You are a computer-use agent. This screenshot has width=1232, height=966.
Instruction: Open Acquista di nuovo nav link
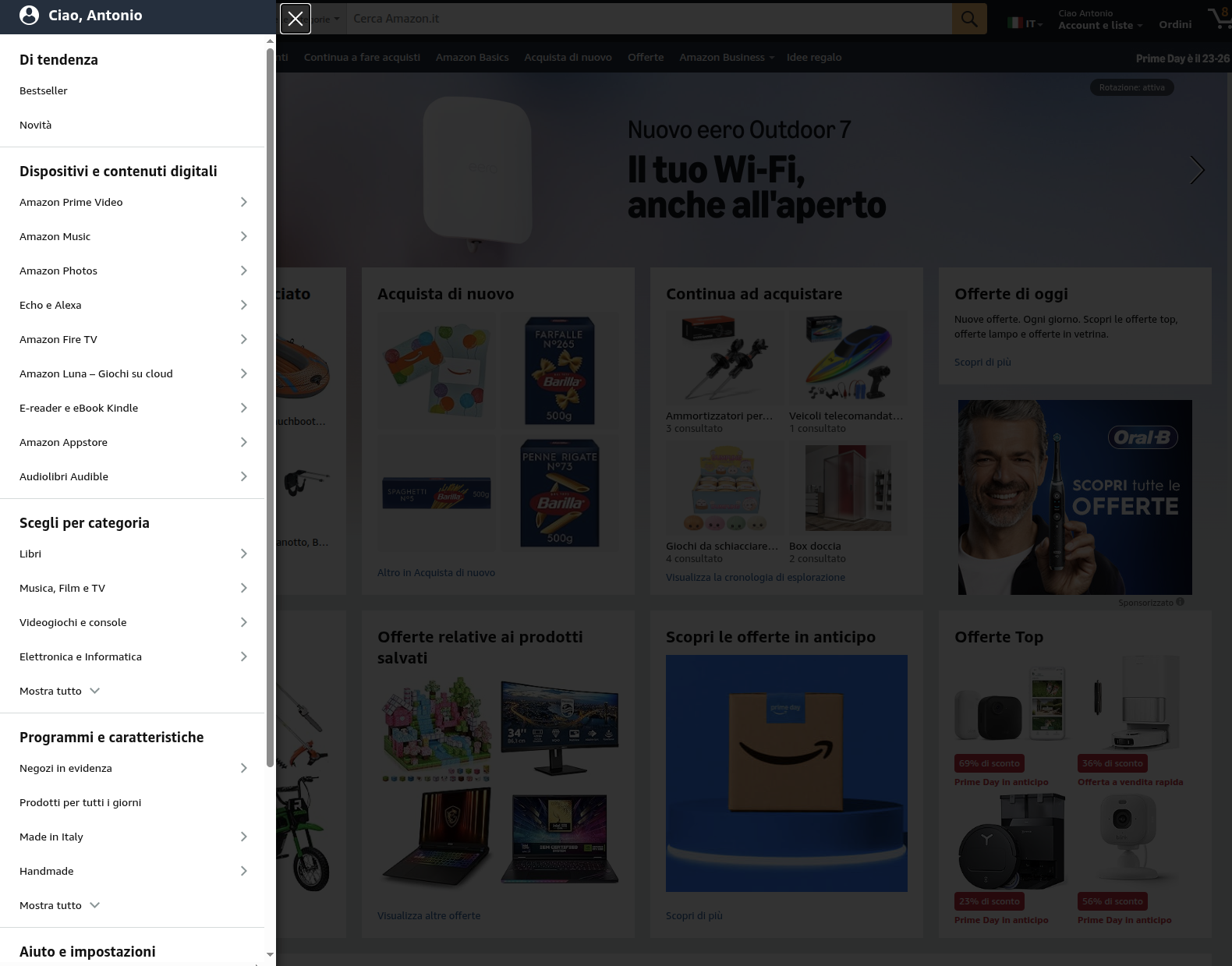(x=568, y=57)
